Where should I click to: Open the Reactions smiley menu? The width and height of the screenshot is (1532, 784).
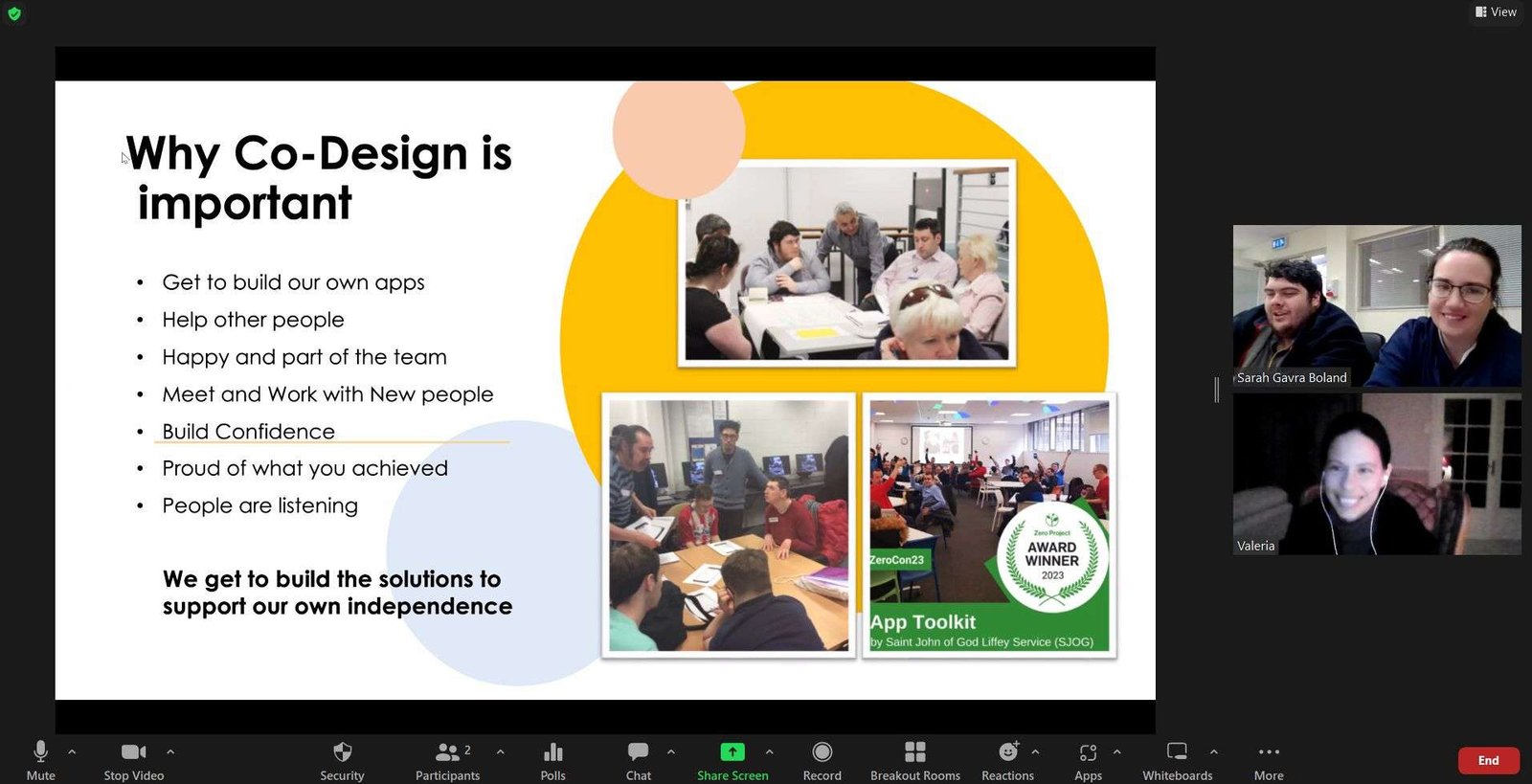[x=1007, y=760]
